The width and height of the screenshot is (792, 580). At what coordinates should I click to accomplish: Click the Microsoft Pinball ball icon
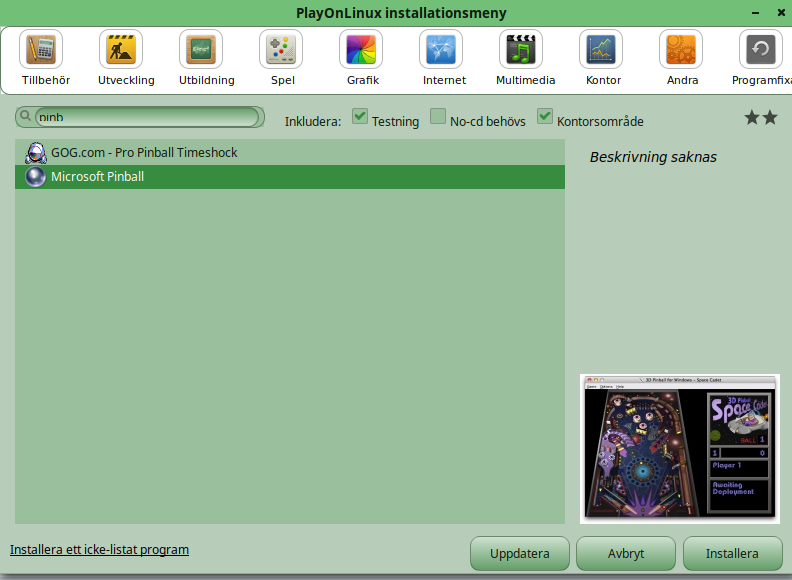pyautogui.click(x=35, y=177)
